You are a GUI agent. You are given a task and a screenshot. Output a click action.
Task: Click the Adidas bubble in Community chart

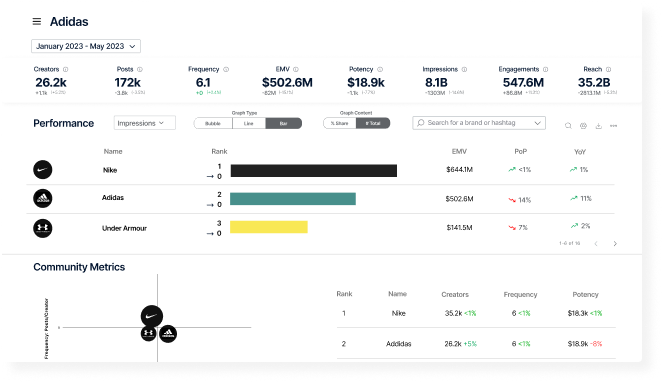[x=168, y=334]
